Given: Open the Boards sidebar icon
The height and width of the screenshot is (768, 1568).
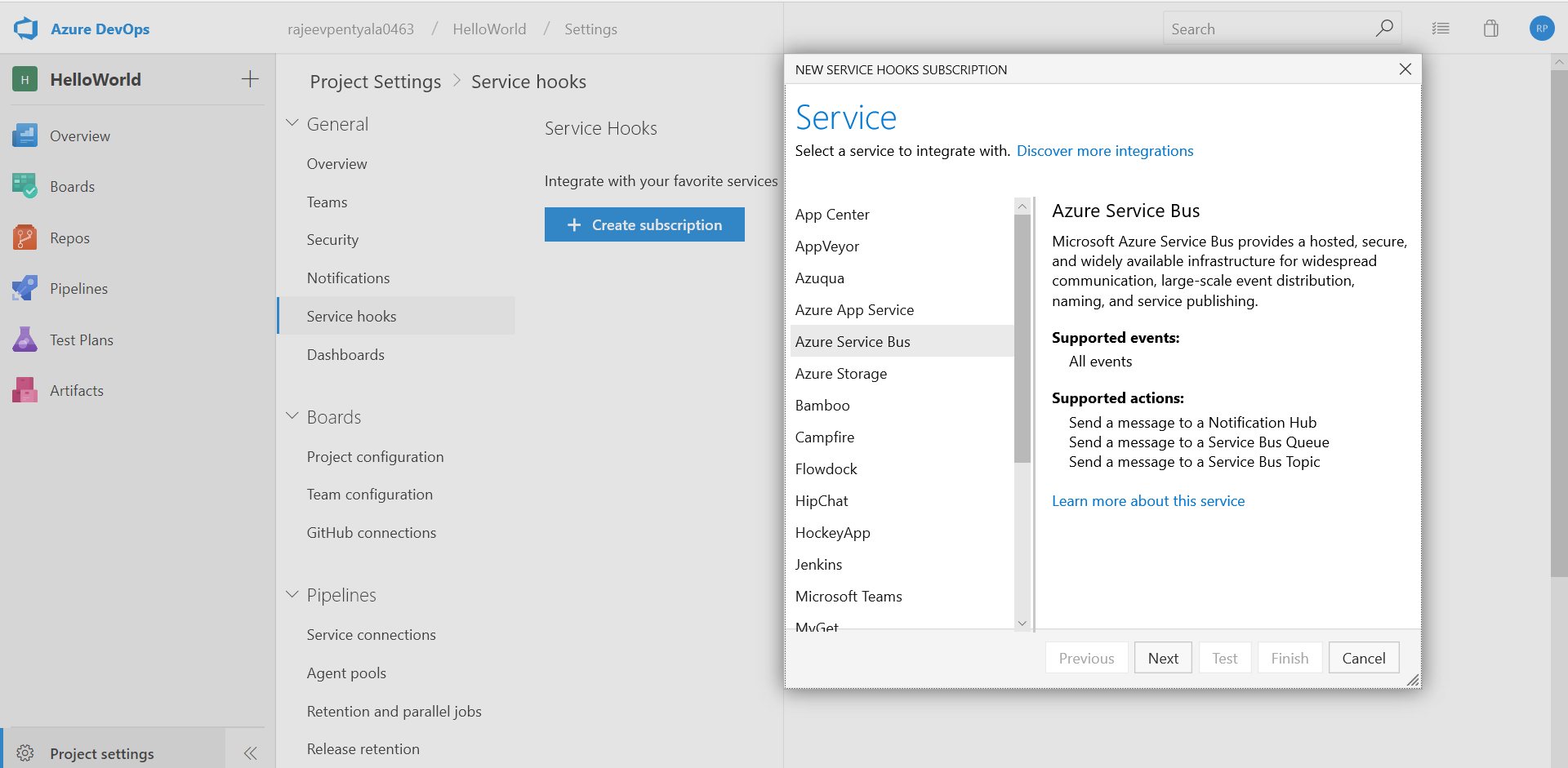Looking at the screenshot, I should [x=24, y=186].
